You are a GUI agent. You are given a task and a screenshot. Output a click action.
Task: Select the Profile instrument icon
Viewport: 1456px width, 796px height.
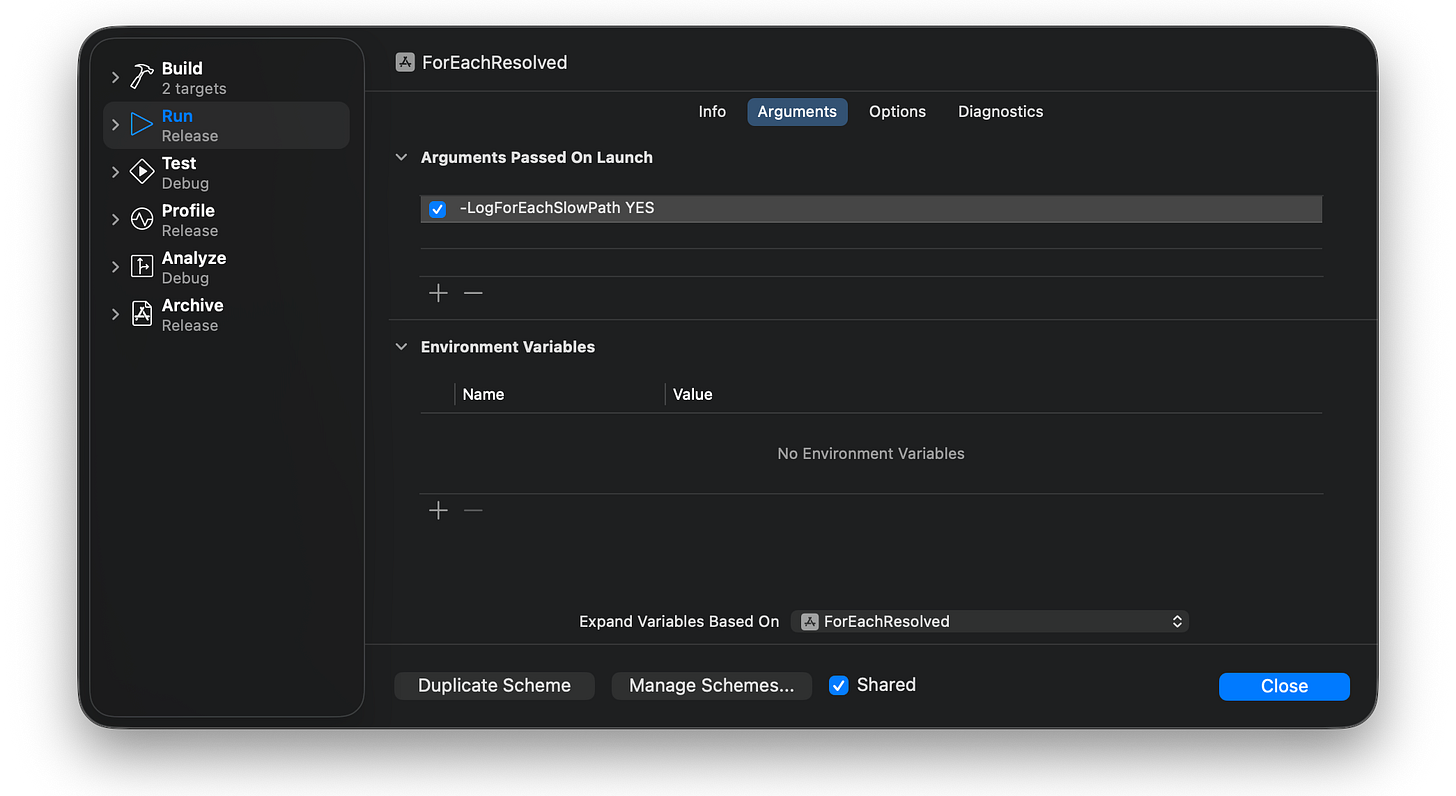(x=142, y=219)
